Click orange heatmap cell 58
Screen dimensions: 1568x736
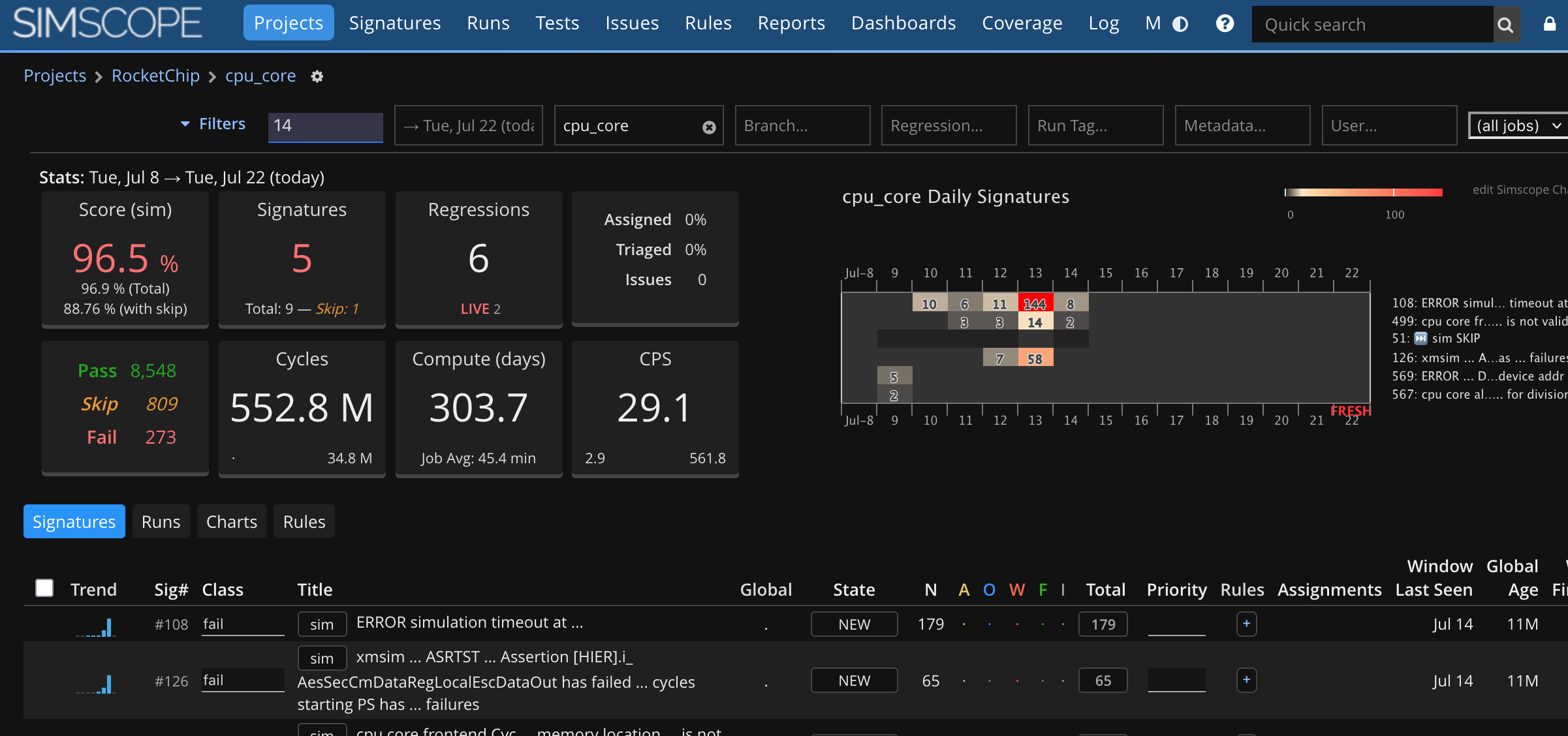point(1035,358)
